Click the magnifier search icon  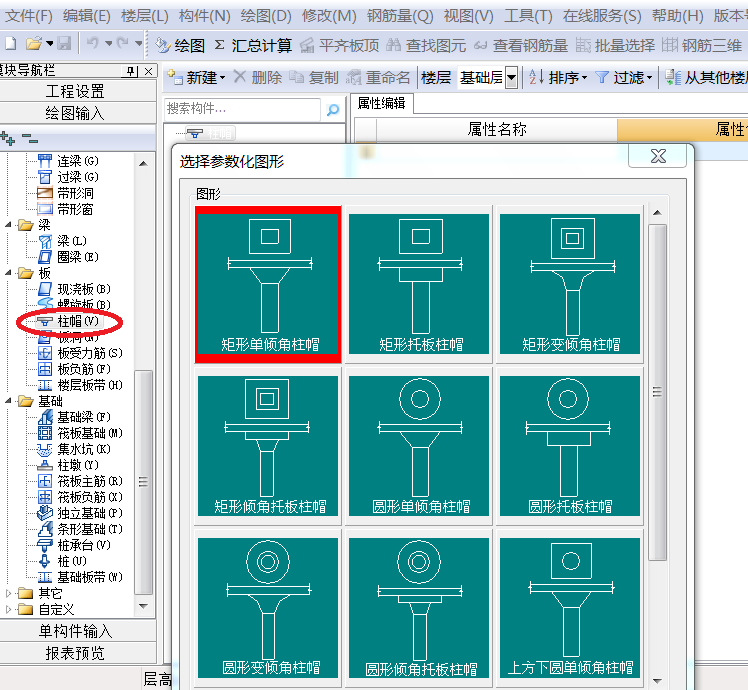tap(332, 110)
